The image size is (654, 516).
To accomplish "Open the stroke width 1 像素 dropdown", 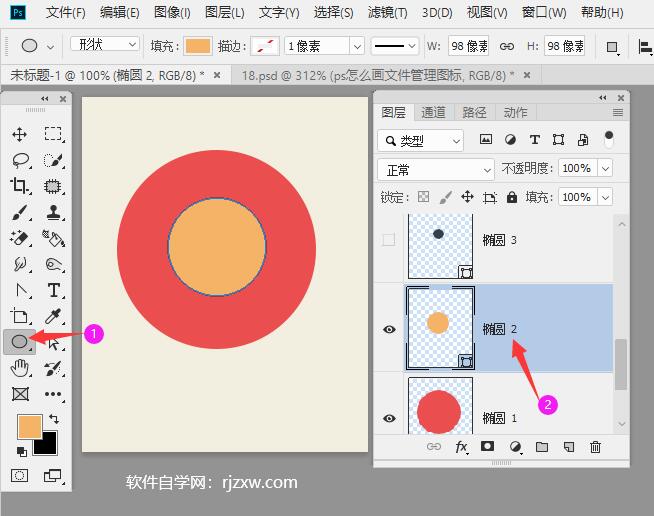I will (357, 46).
